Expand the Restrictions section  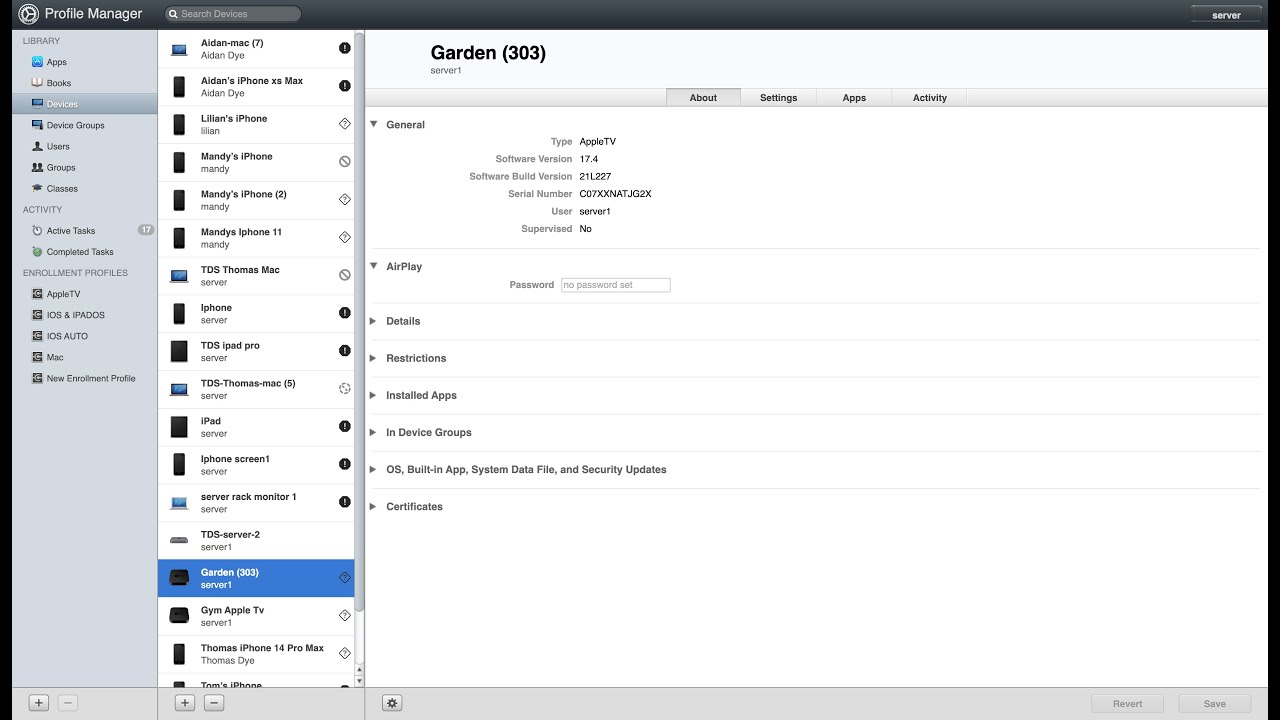[x=374, y=358]
